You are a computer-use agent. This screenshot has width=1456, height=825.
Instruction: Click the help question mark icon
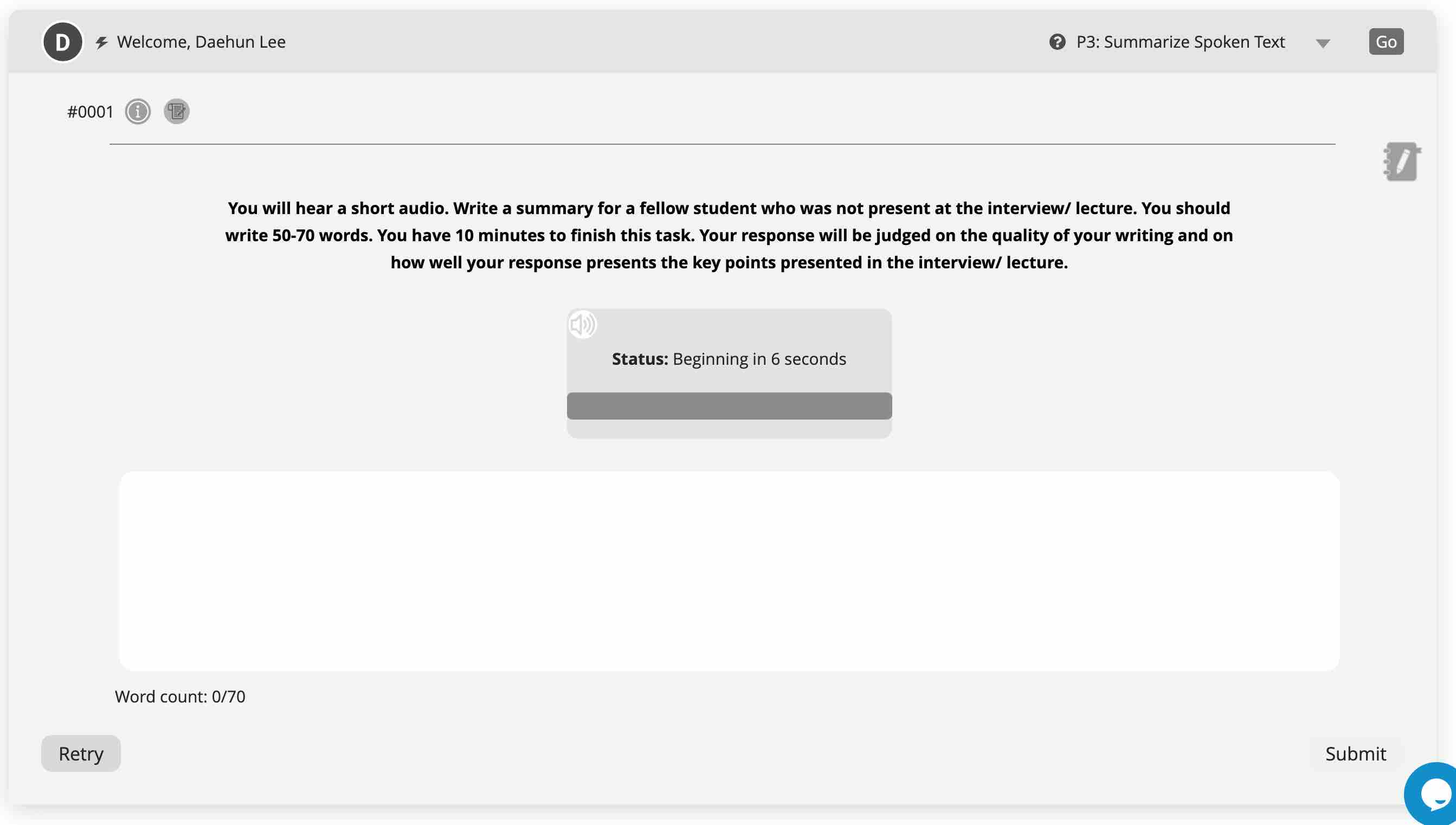click(1057, 41)
